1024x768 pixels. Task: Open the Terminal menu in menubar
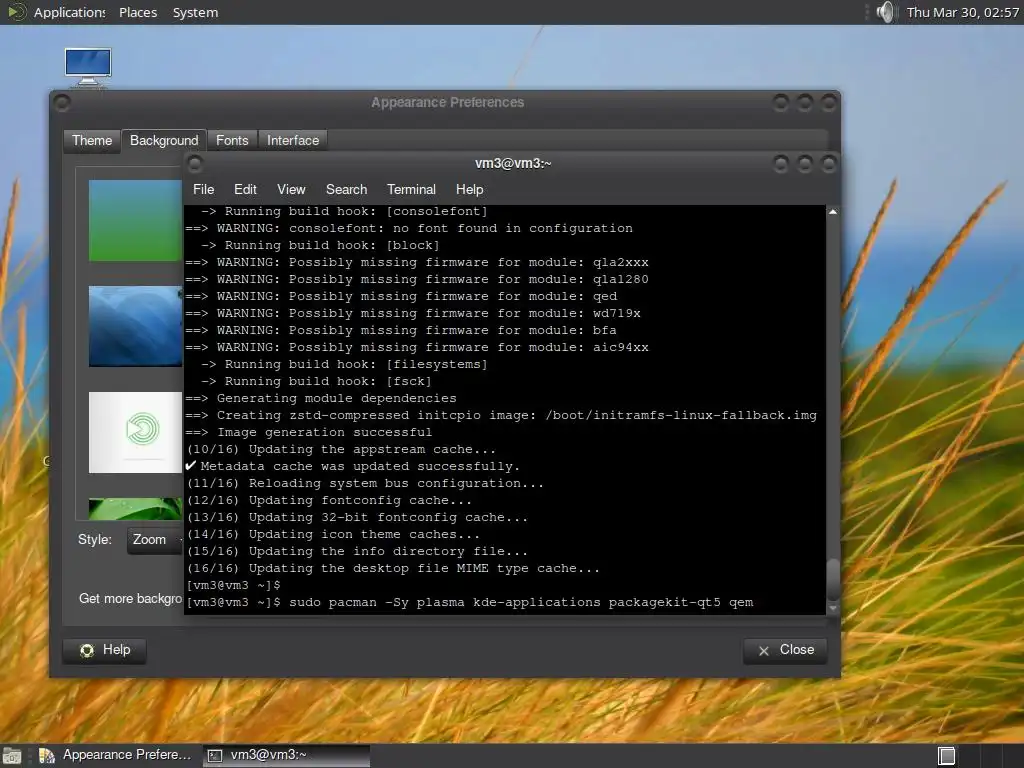[x=411, y=189]
